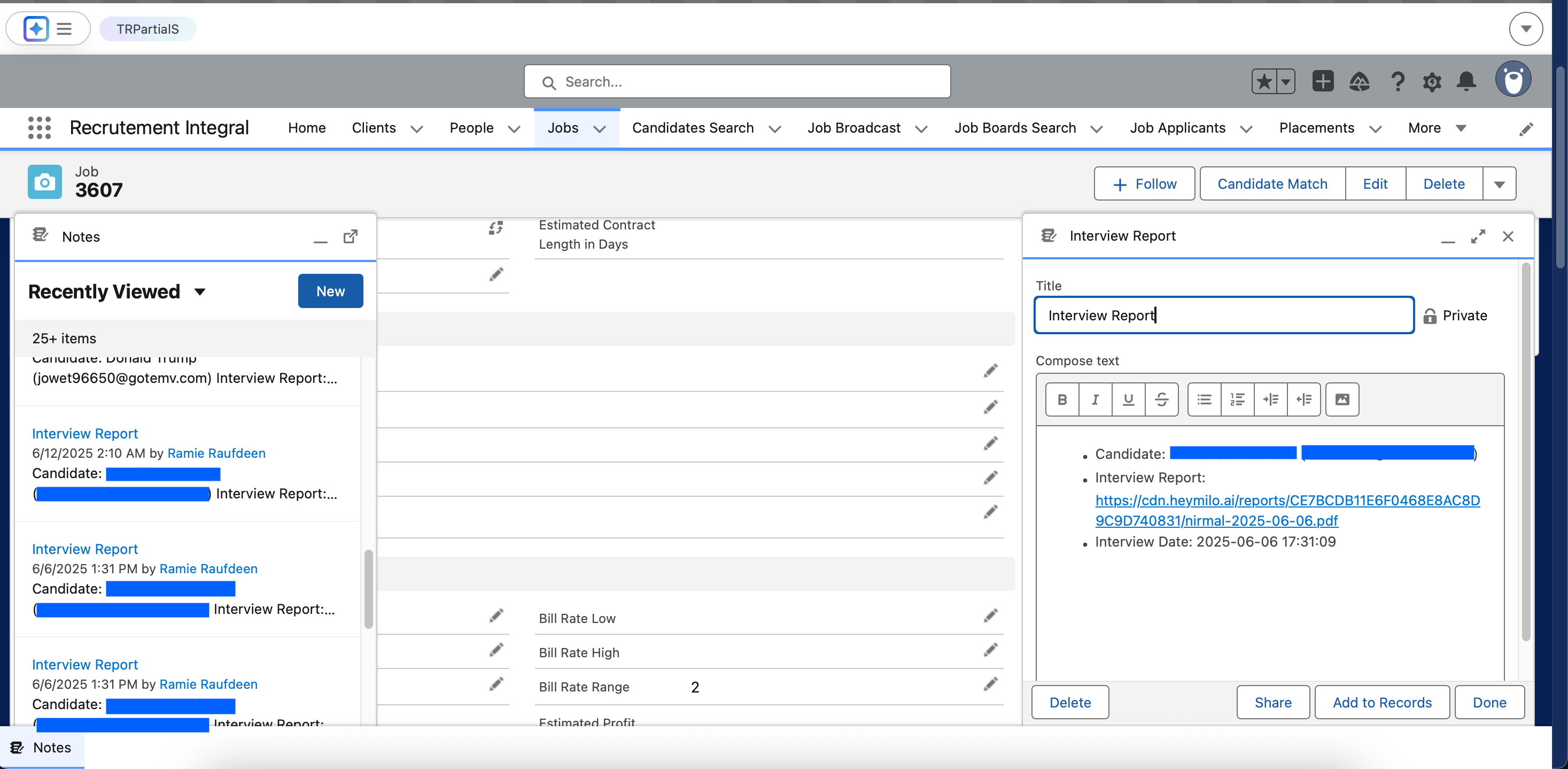Click the insert image icon
The height and width of the screenshot is (769, 1568).
click(1342, 399)
